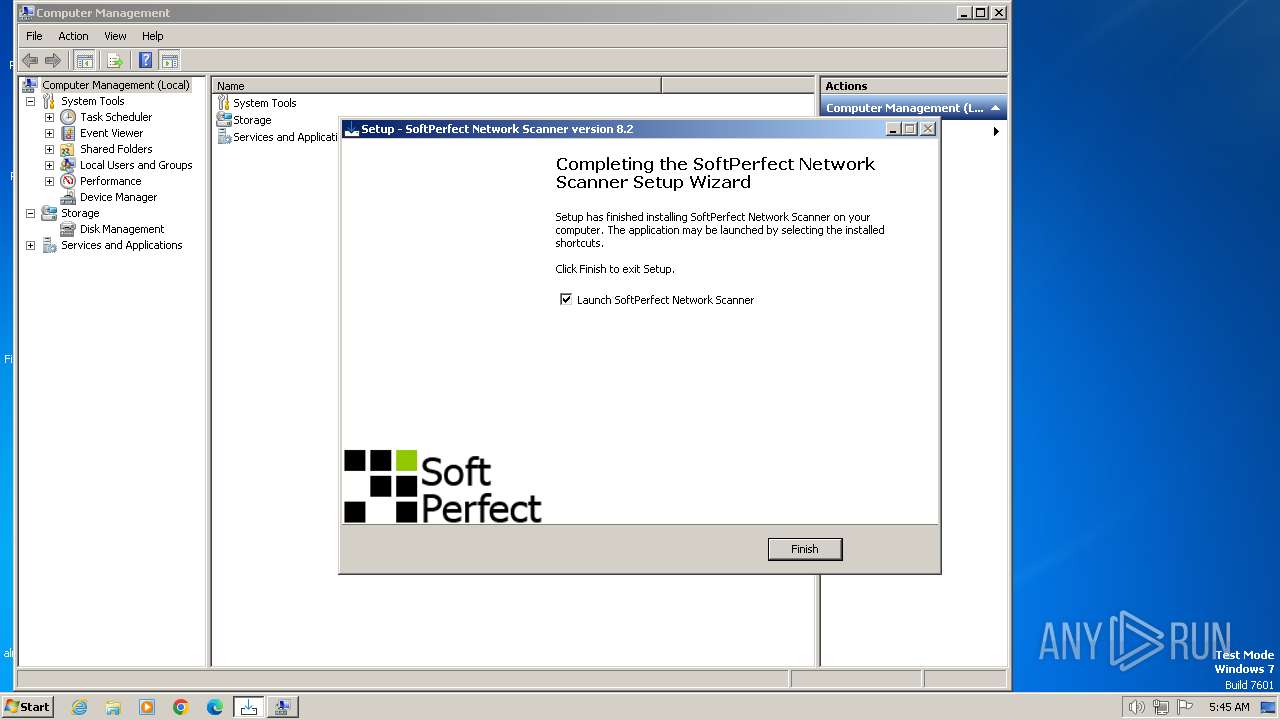Viewport: 1280px width, 720px height.
Task: Click the network tray icon
Action: [x=1161, y=707]
